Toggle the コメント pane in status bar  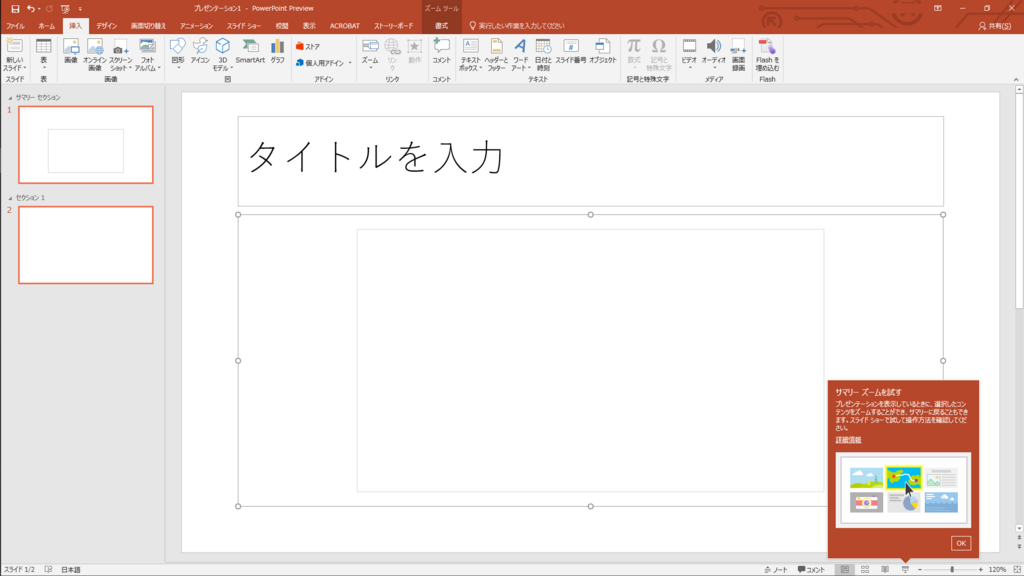coord(811,569)
